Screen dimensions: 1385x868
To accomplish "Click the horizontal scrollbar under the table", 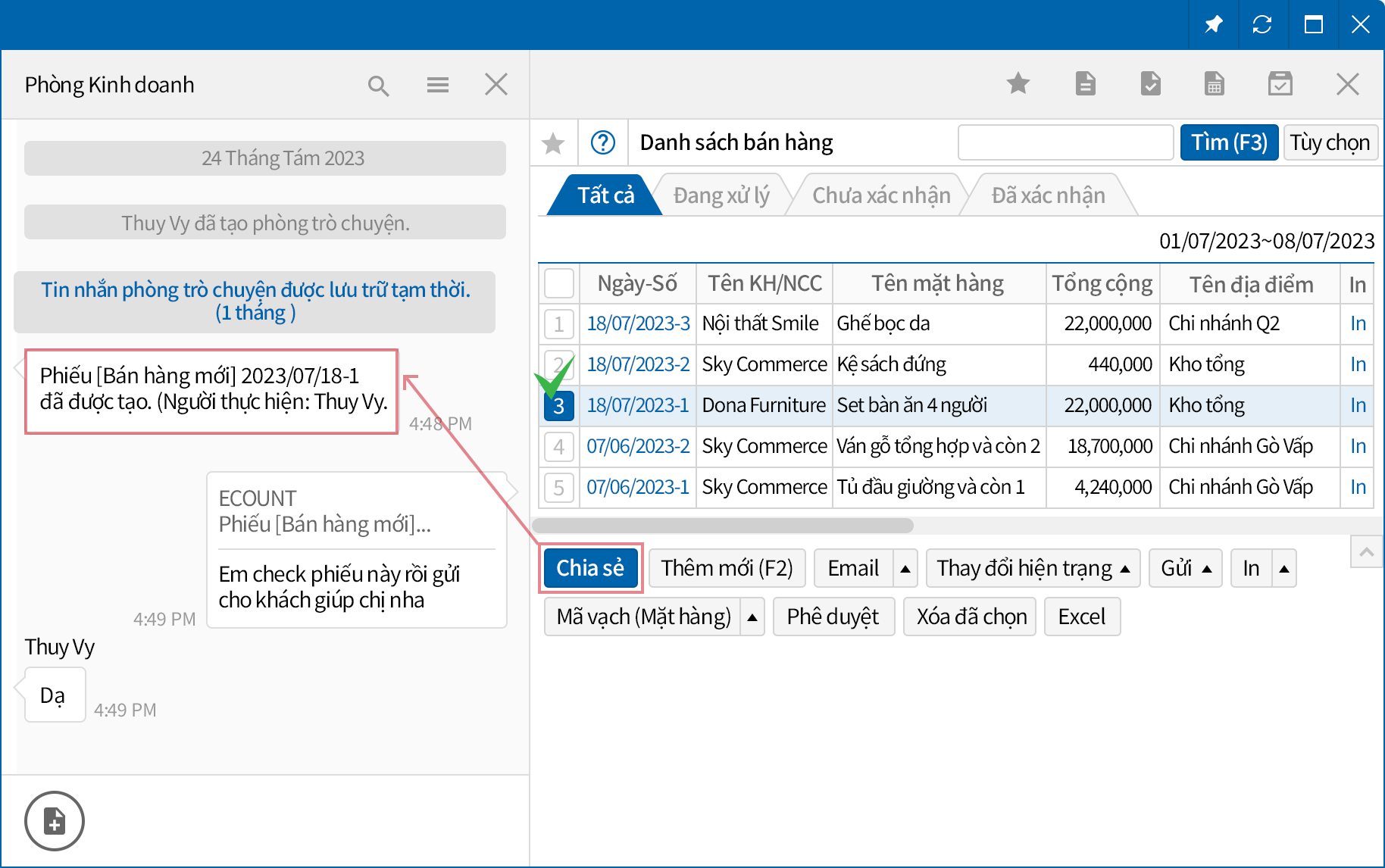I will [724, 526].
